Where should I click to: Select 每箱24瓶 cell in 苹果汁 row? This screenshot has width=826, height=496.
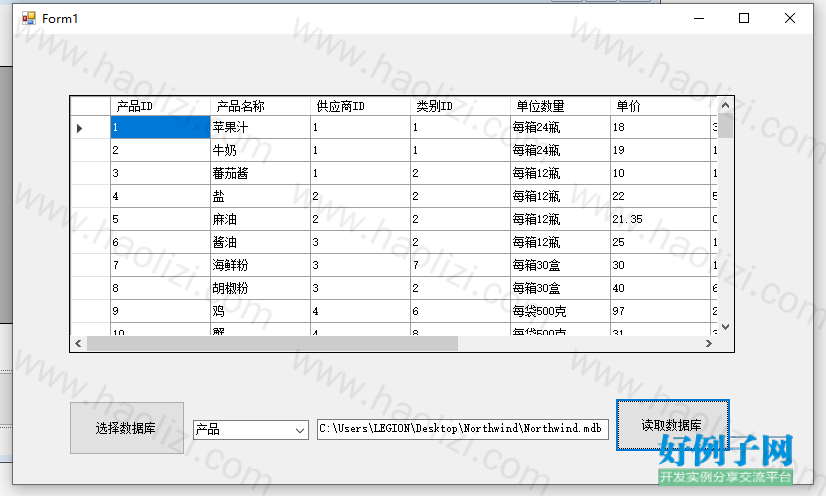[x=560, y=127]
